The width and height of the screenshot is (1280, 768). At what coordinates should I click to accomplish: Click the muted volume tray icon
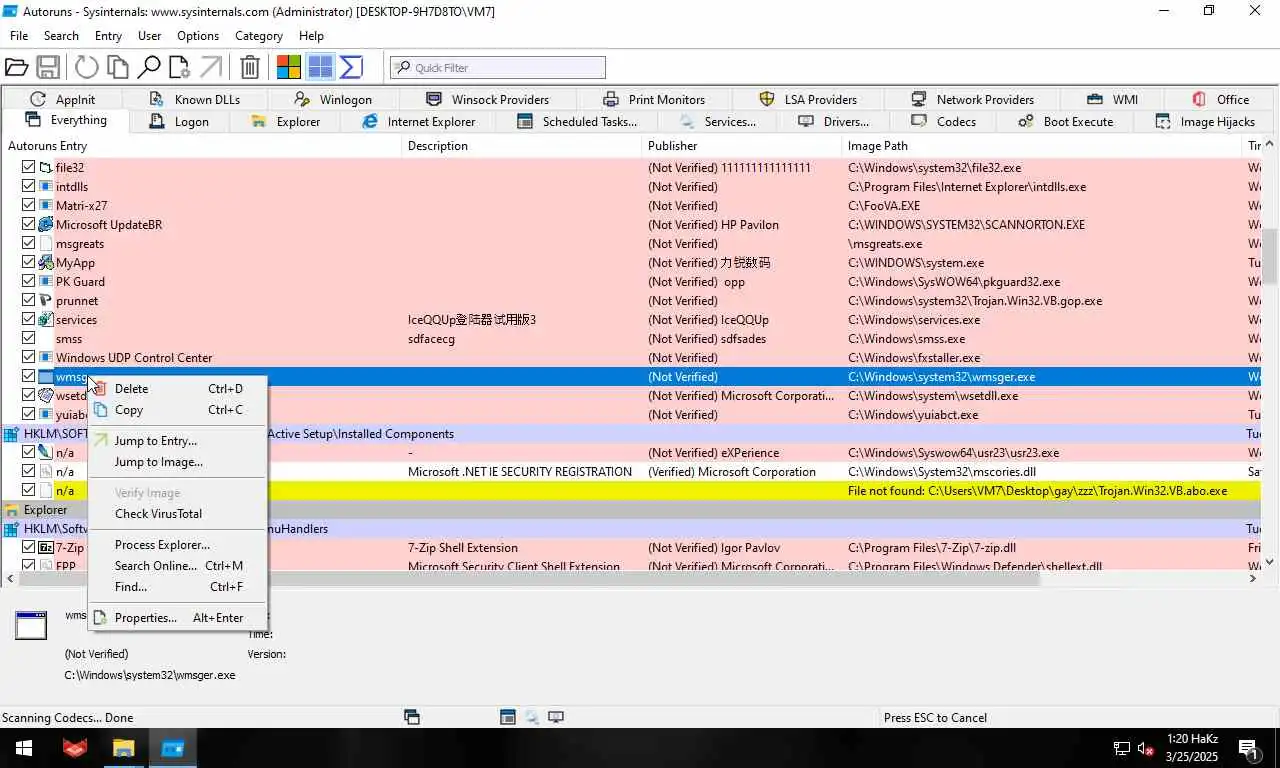pos(1146,748)
